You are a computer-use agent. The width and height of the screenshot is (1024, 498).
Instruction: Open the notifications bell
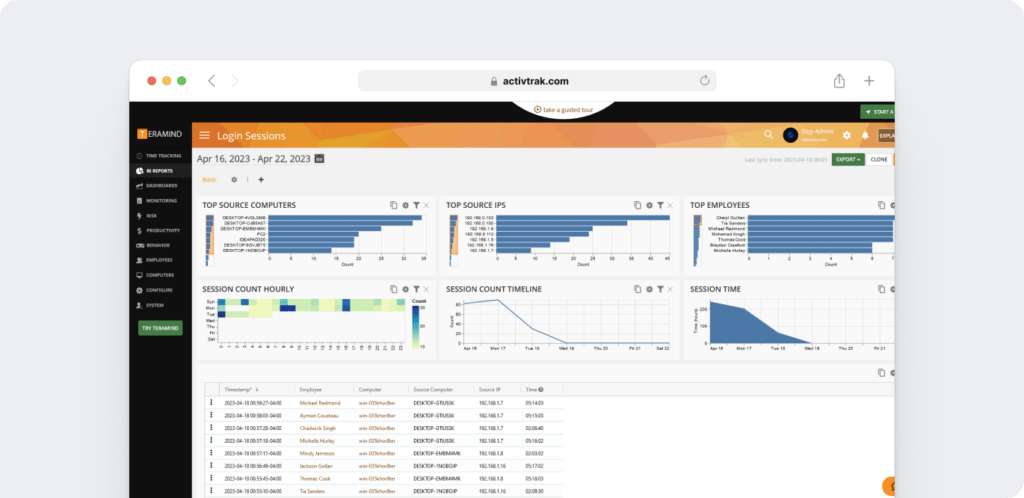tap(865, 135)
